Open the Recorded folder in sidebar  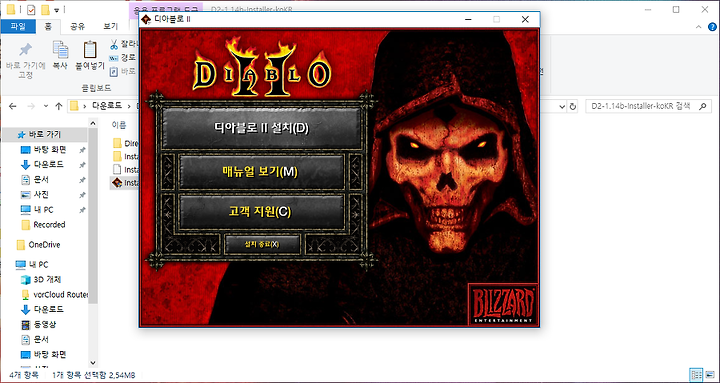49,225
